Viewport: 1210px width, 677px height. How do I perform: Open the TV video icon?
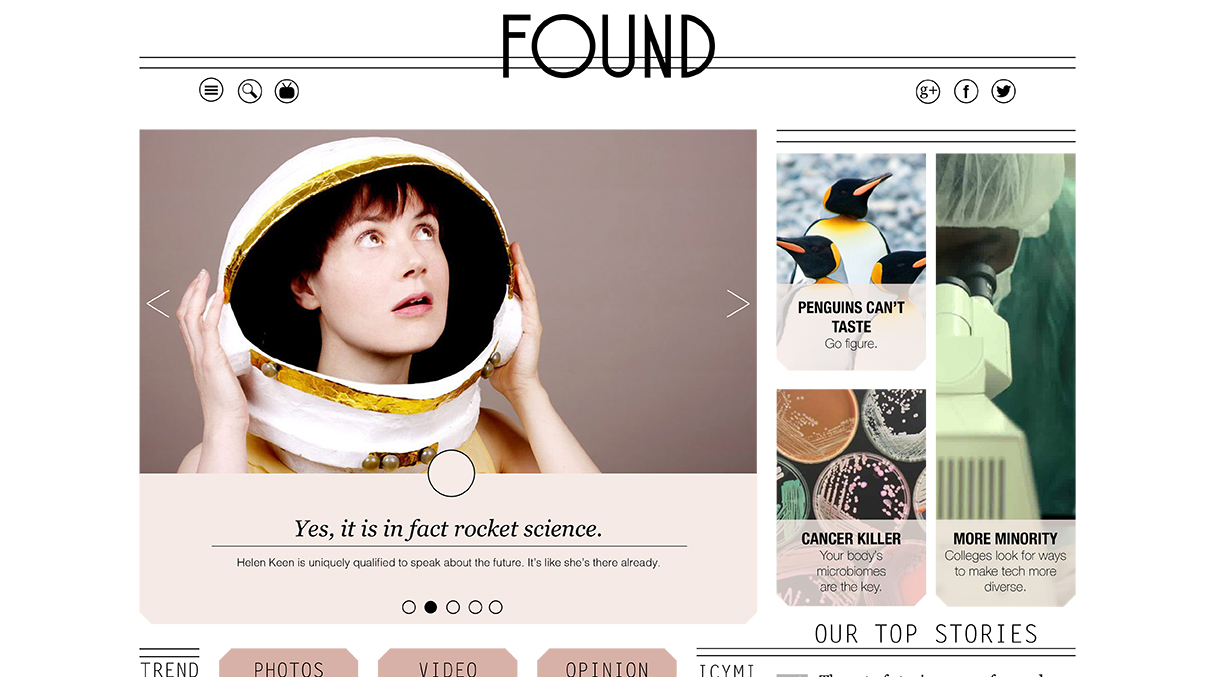point(287,91)
